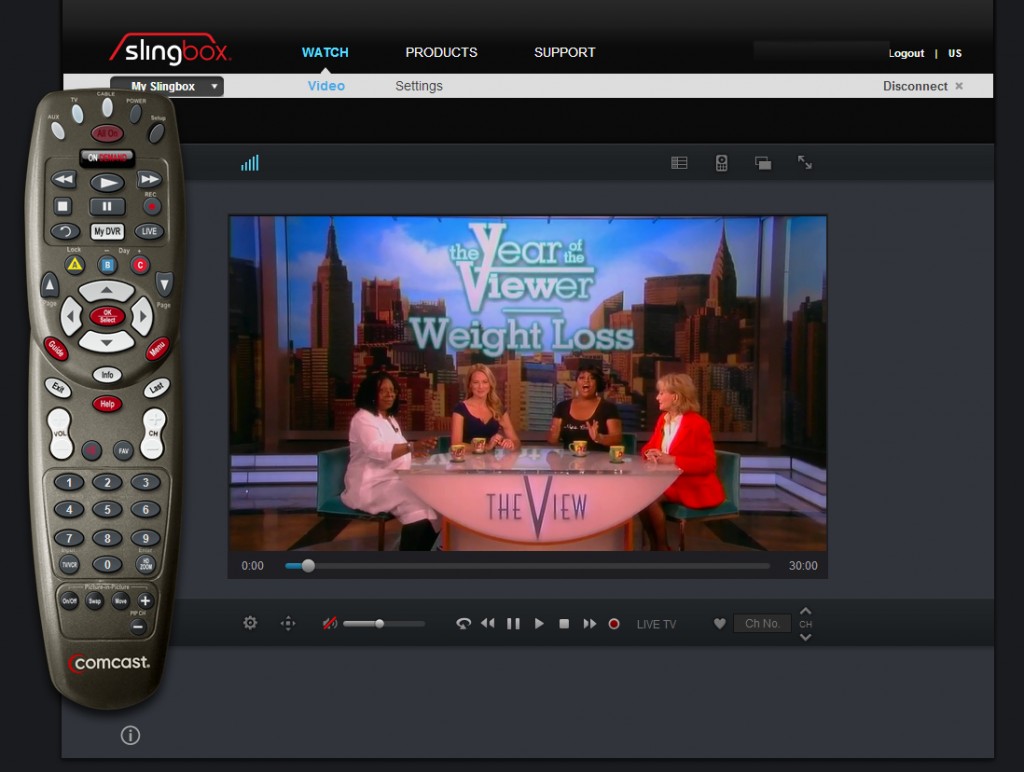Pause playback in the player bar
Viewport: 1024px width, 772px height.
513,624
